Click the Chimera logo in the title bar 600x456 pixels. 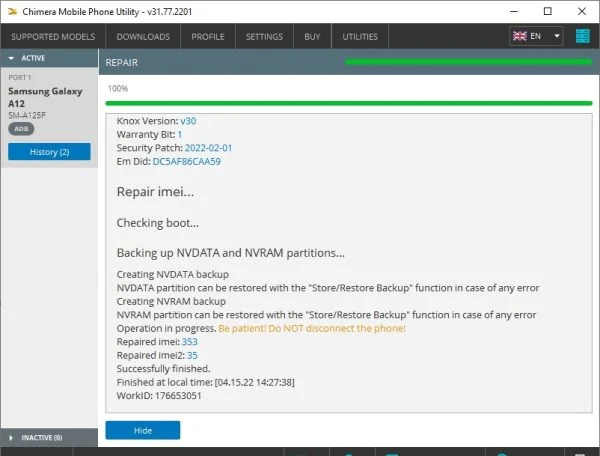click(13, 12)
